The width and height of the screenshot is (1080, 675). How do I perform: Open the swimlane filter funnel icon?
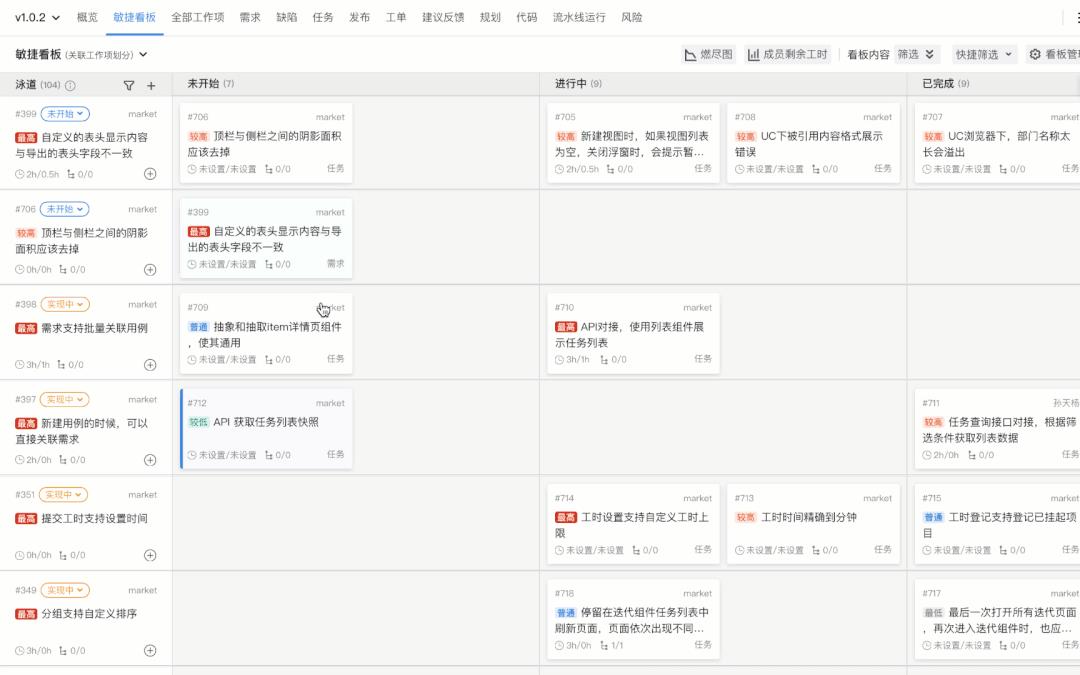click(x=129, y=86)
